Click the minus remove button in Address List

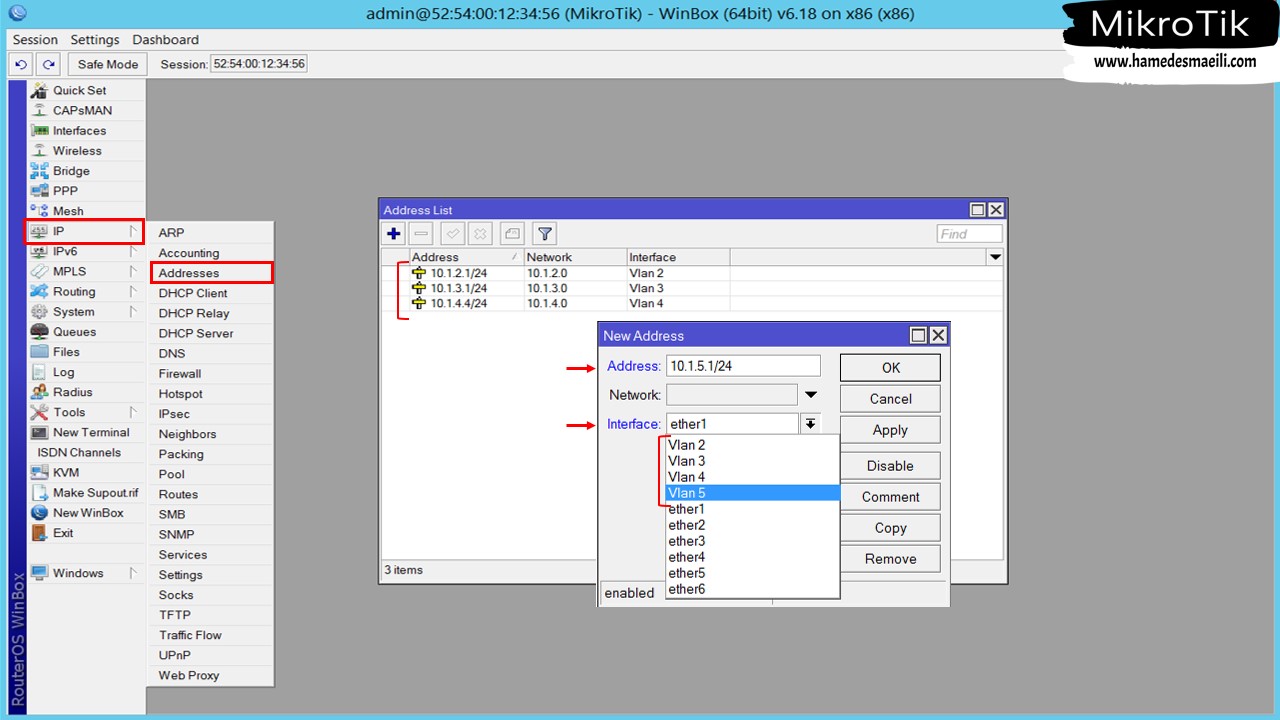[x=421, y=234]
